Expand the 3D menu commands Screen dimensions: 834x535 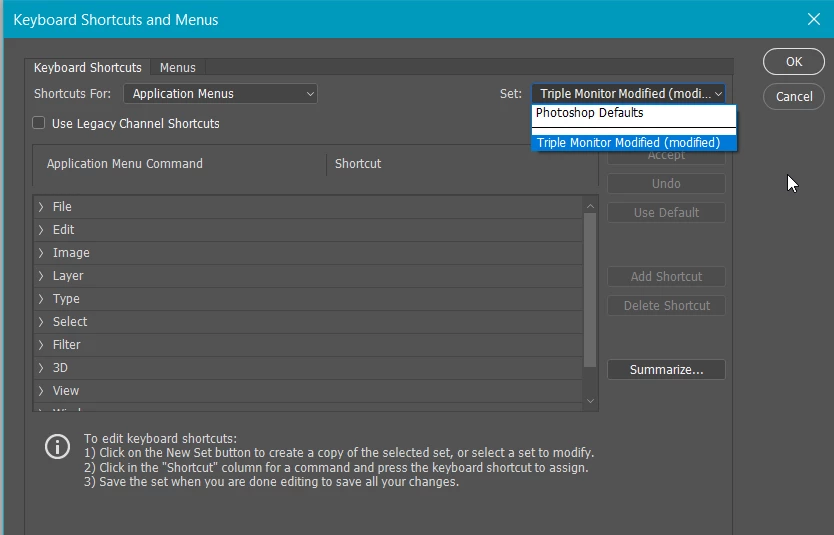(41, 367)
